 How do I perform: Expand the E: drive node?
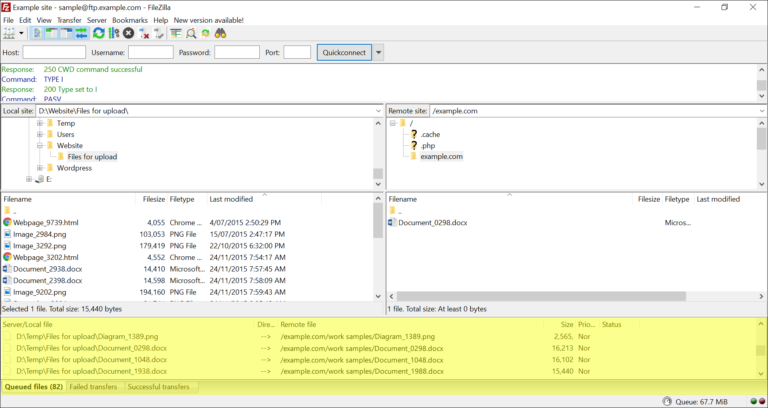coord(29,179)
